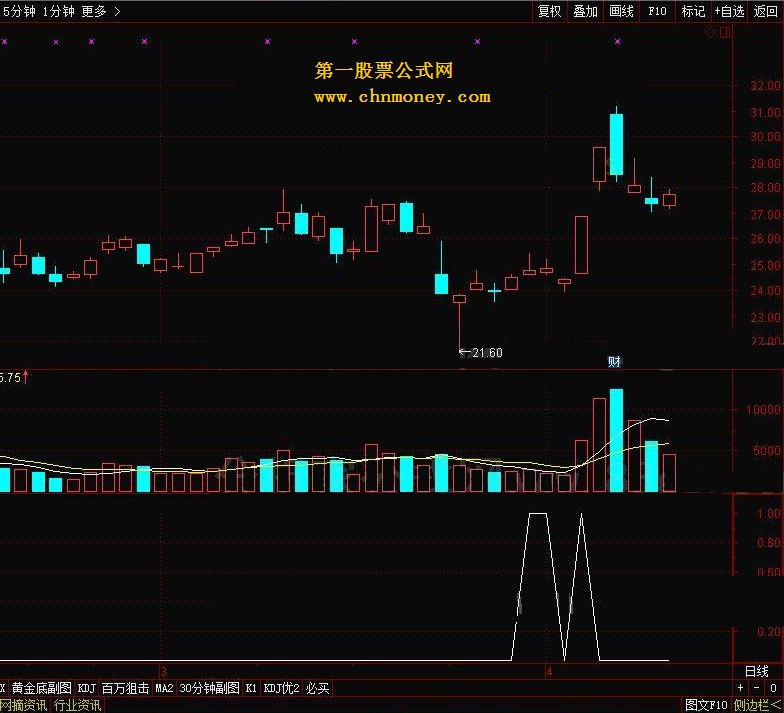Select the MA2 indicator tab

[x=164, y=688]
